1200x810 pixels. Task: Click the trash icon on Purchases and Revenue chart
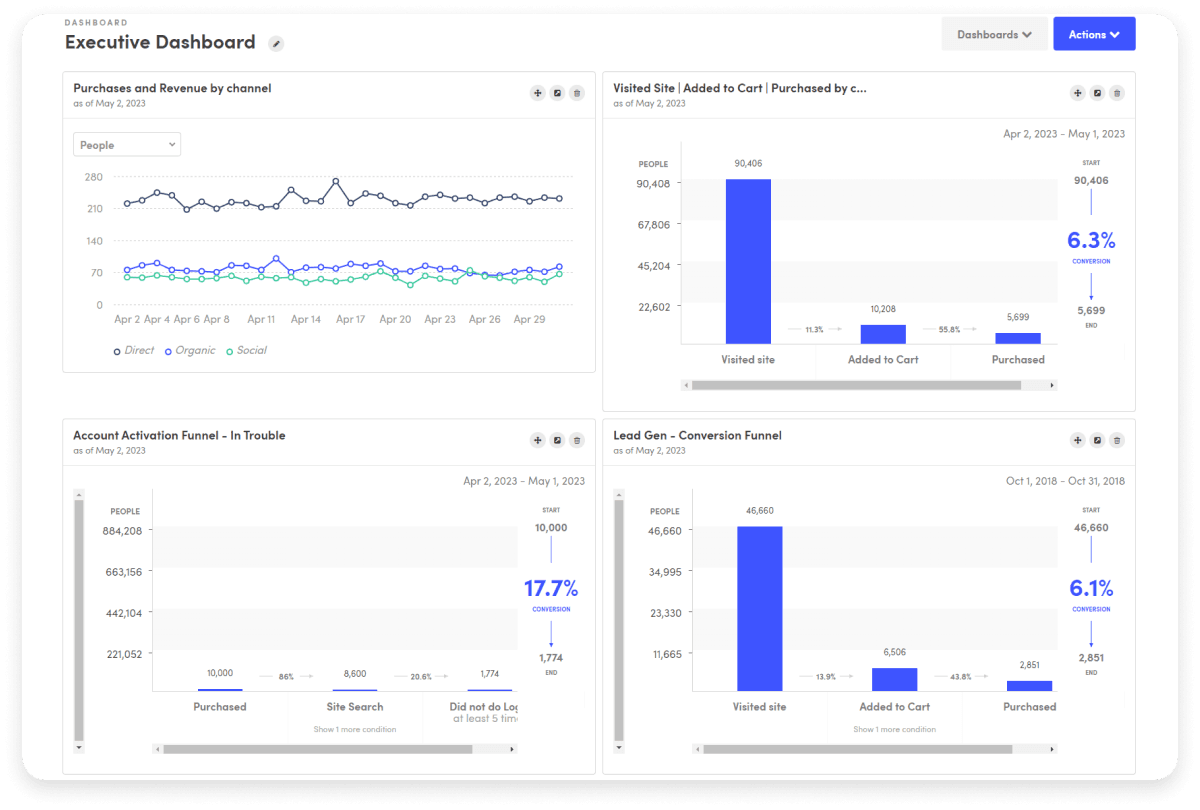click(x=577, y=92)
